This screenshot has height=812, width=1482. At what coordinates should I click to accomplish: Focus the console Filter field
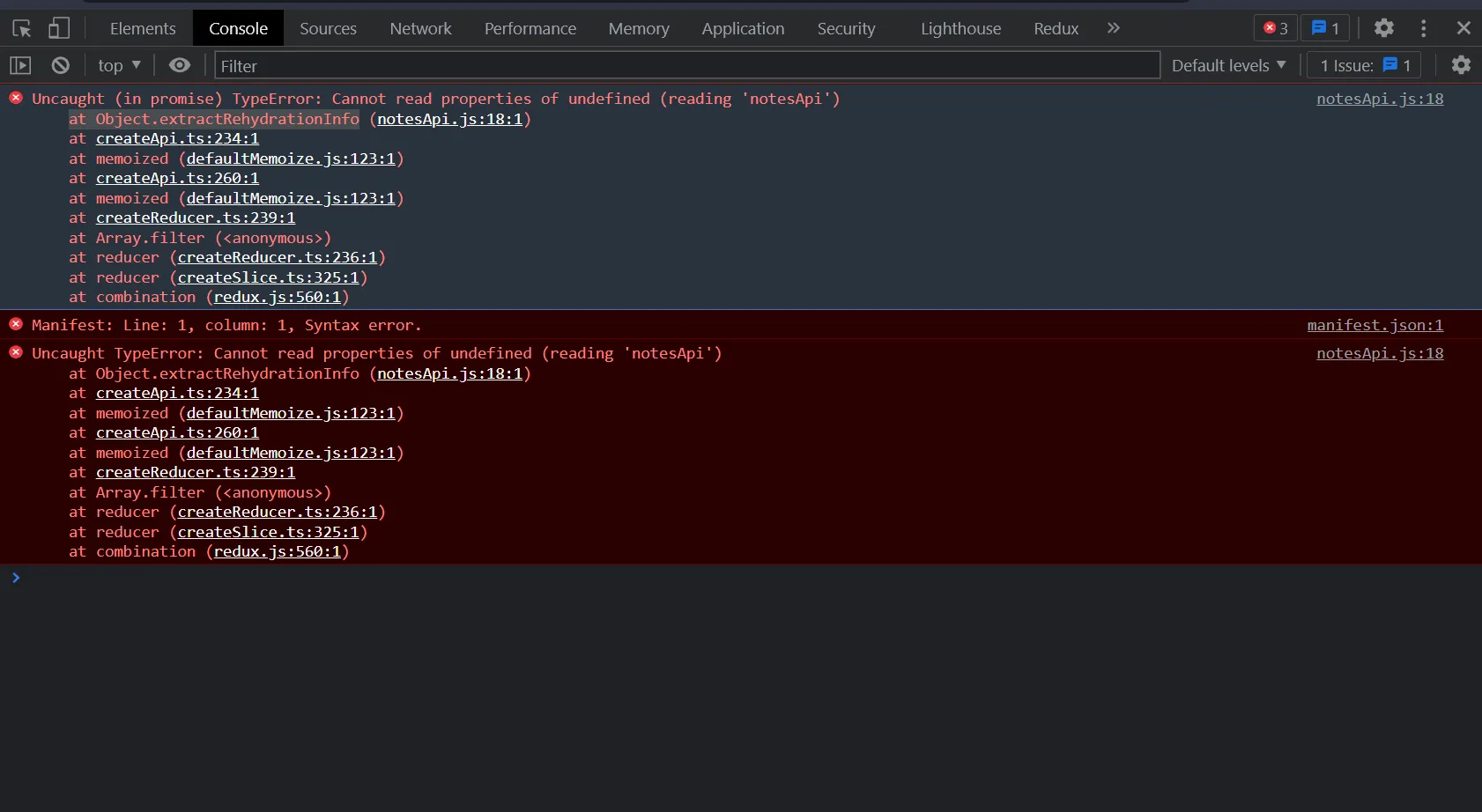pos(687,65)
